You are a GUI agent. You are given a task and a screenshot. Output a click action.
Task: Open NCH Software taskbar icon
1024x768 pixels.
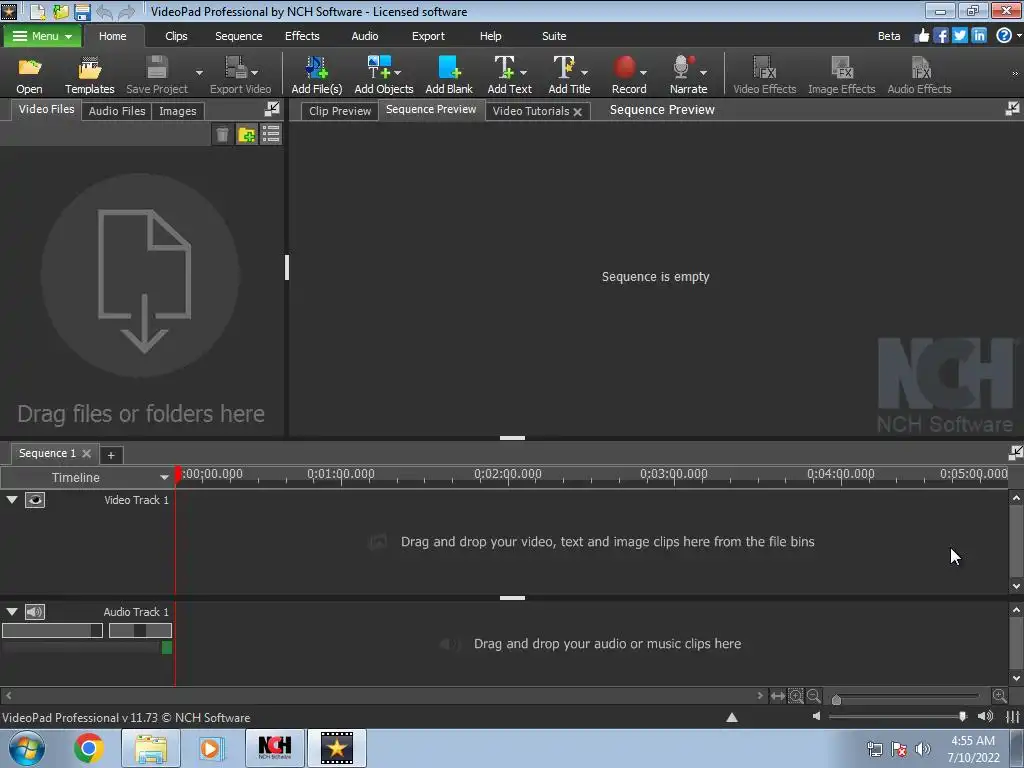click(x=275, y=748)
